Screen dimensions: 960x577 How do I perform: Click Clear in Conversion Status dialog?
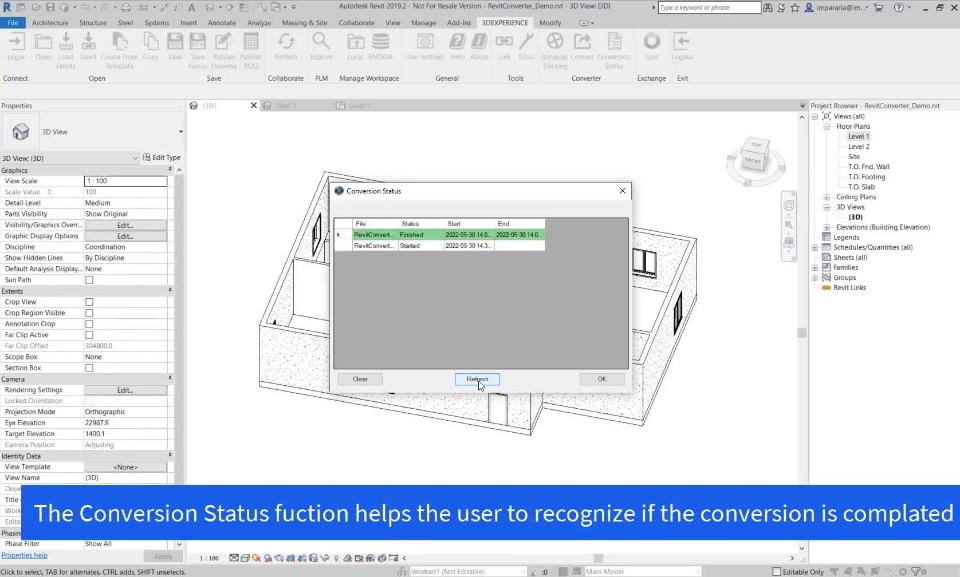pyautogui.click(x=360, y=379)
